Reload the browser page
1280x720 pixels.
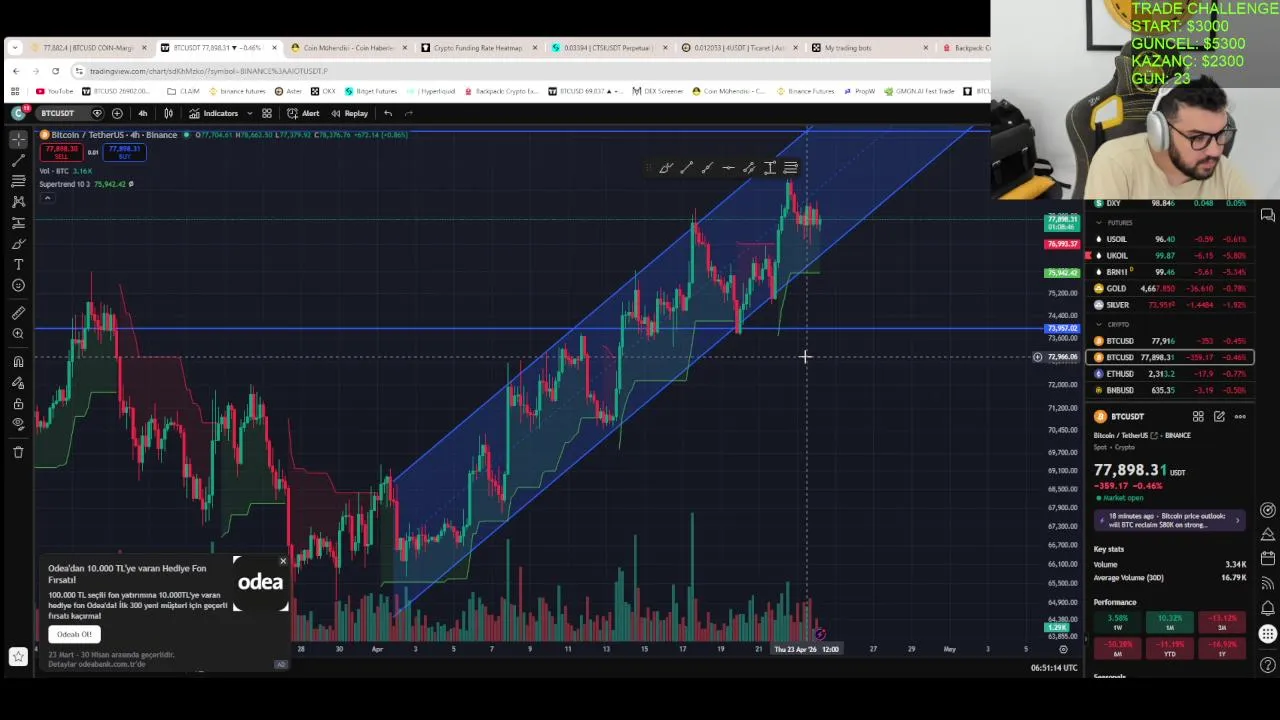point(55,71)
